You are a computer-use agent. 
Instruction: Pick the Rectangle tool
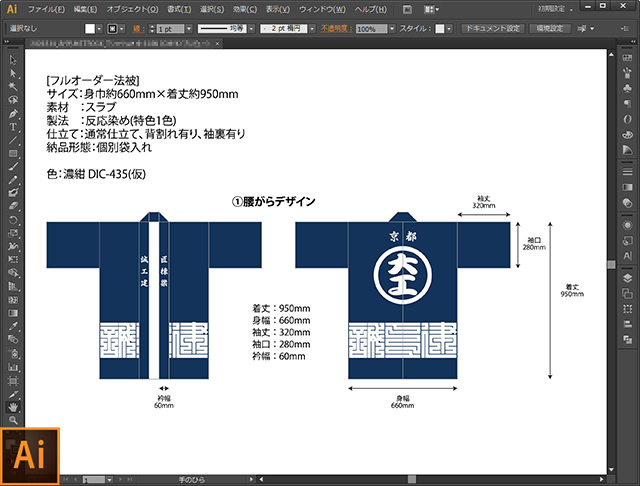(13, 153)
